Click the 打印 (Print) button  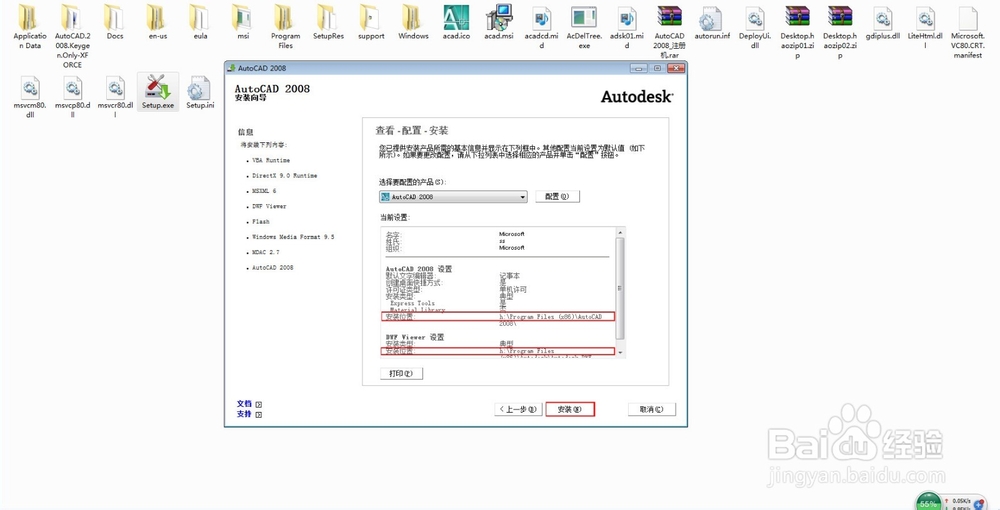pos(401,374)
